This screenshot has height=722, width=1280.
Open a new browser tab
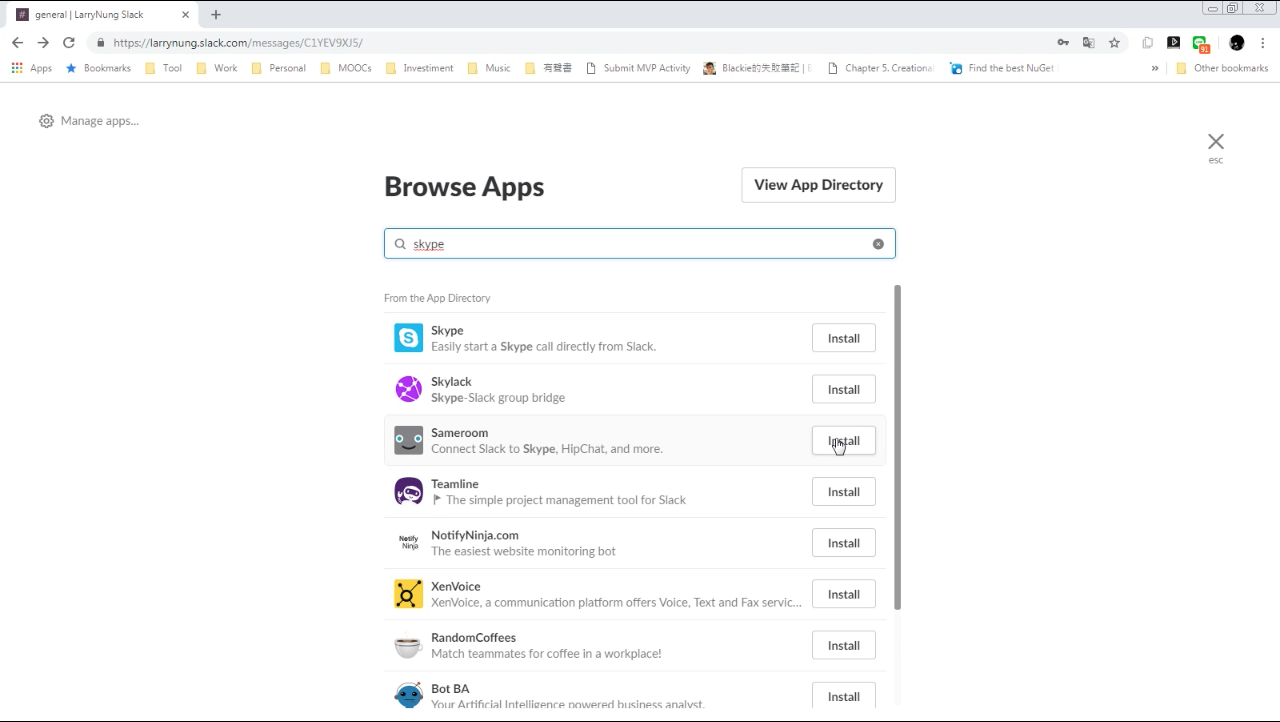click(216, 15)
